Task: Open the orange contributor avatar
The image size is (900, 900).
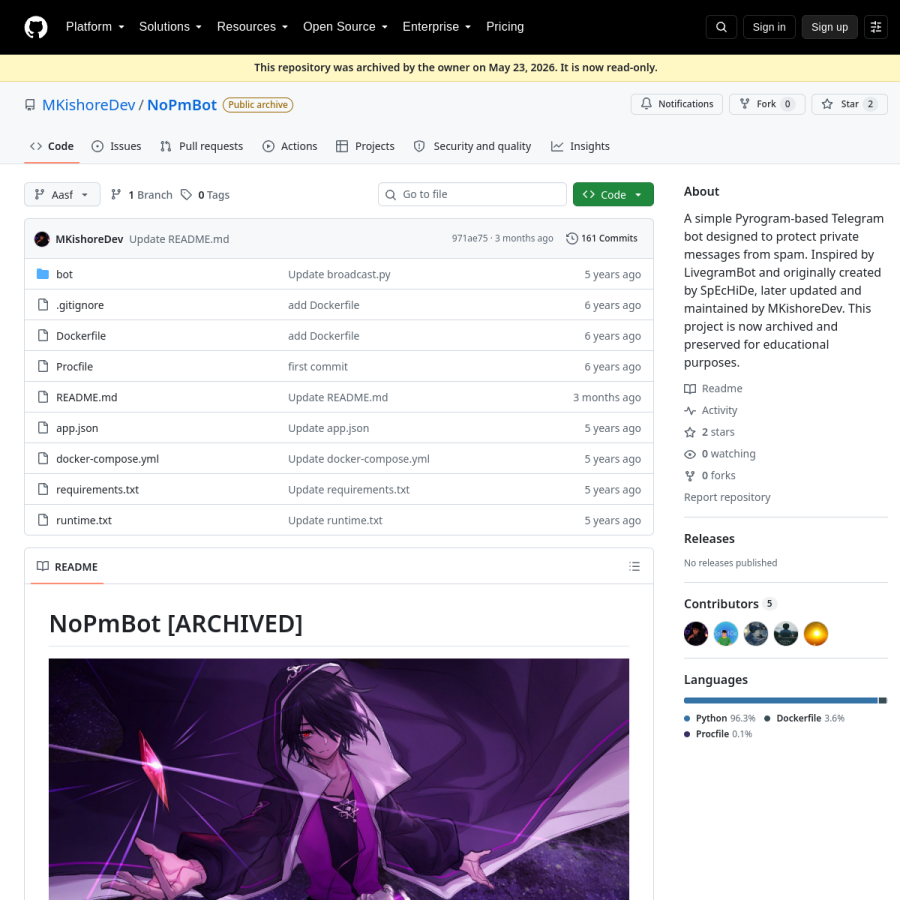Action: click(816, 634)
